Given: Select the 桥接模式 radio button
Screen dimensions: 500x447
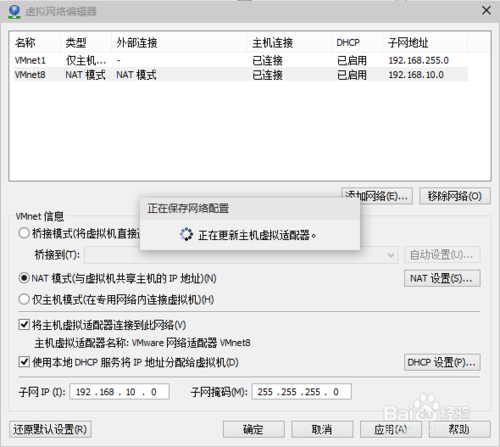Looking at the screenshot, I should pos(24,233).
